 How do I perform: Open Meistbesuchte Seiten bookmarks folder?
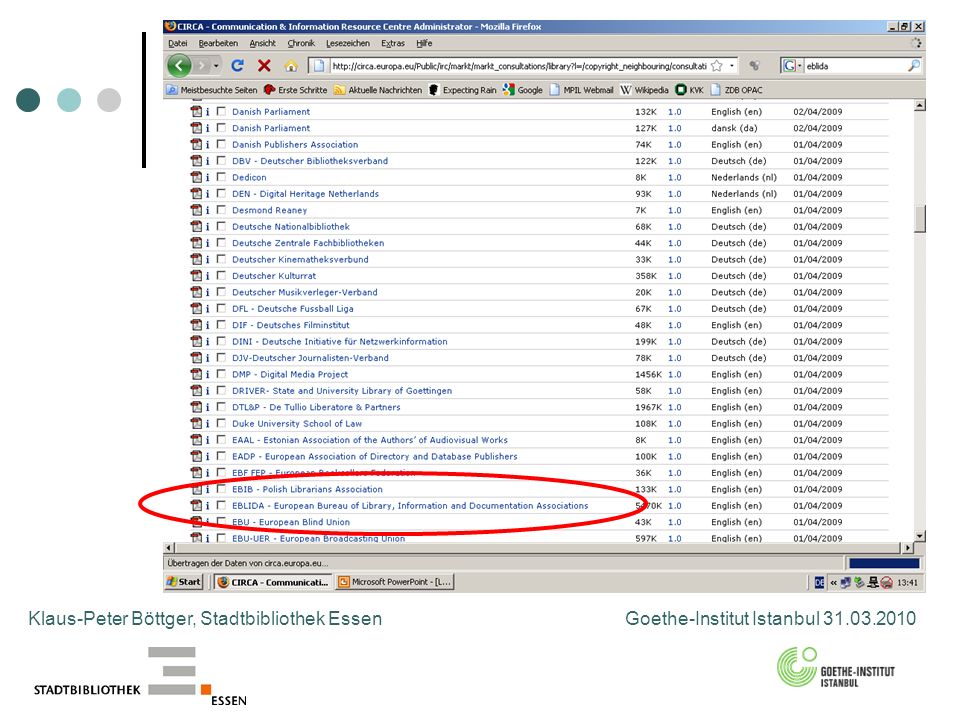[212, 90]
